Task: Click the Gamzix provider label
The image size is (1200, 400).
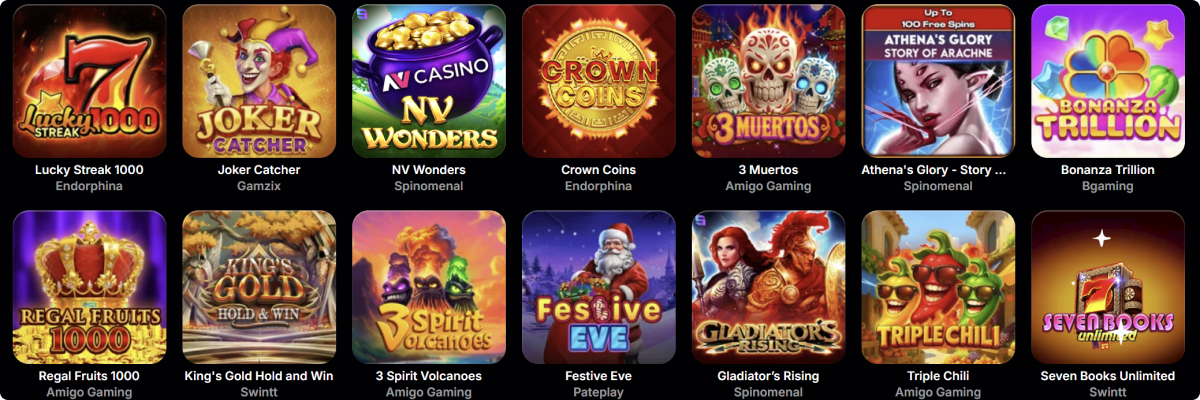Action: 259,186
